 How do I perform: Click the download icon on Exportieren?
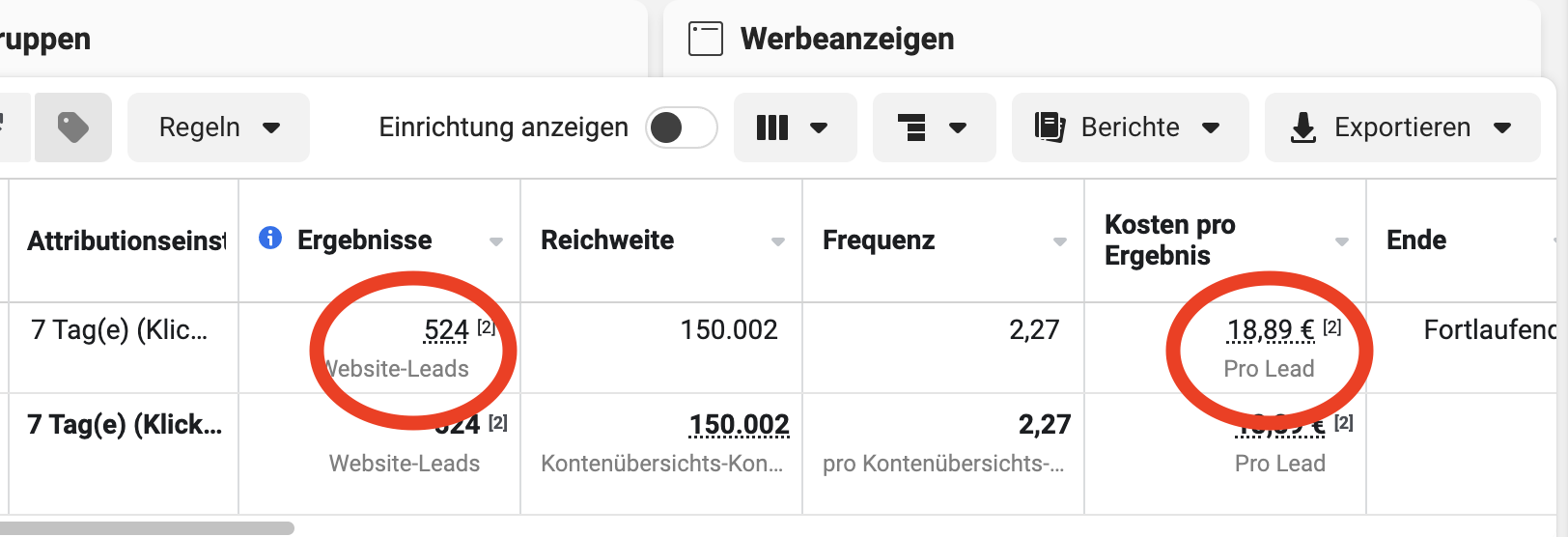(x=1303, y=127)
